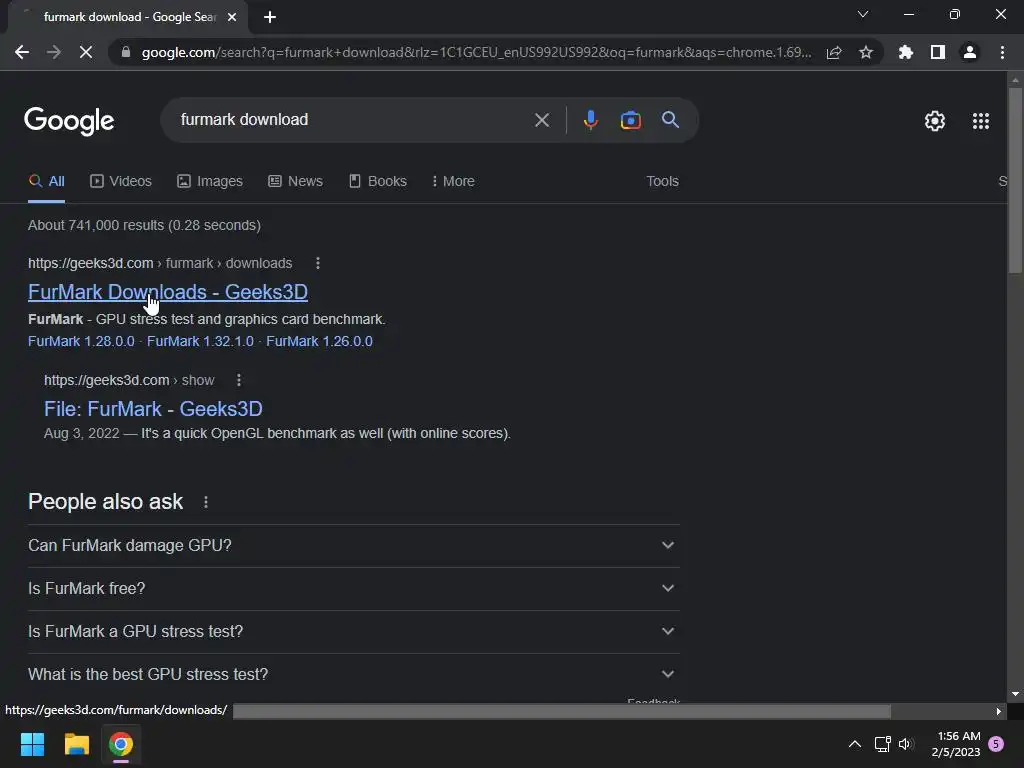
Task: Expand 'Is FurMark a GPU stress test?'
Action: 353,632
